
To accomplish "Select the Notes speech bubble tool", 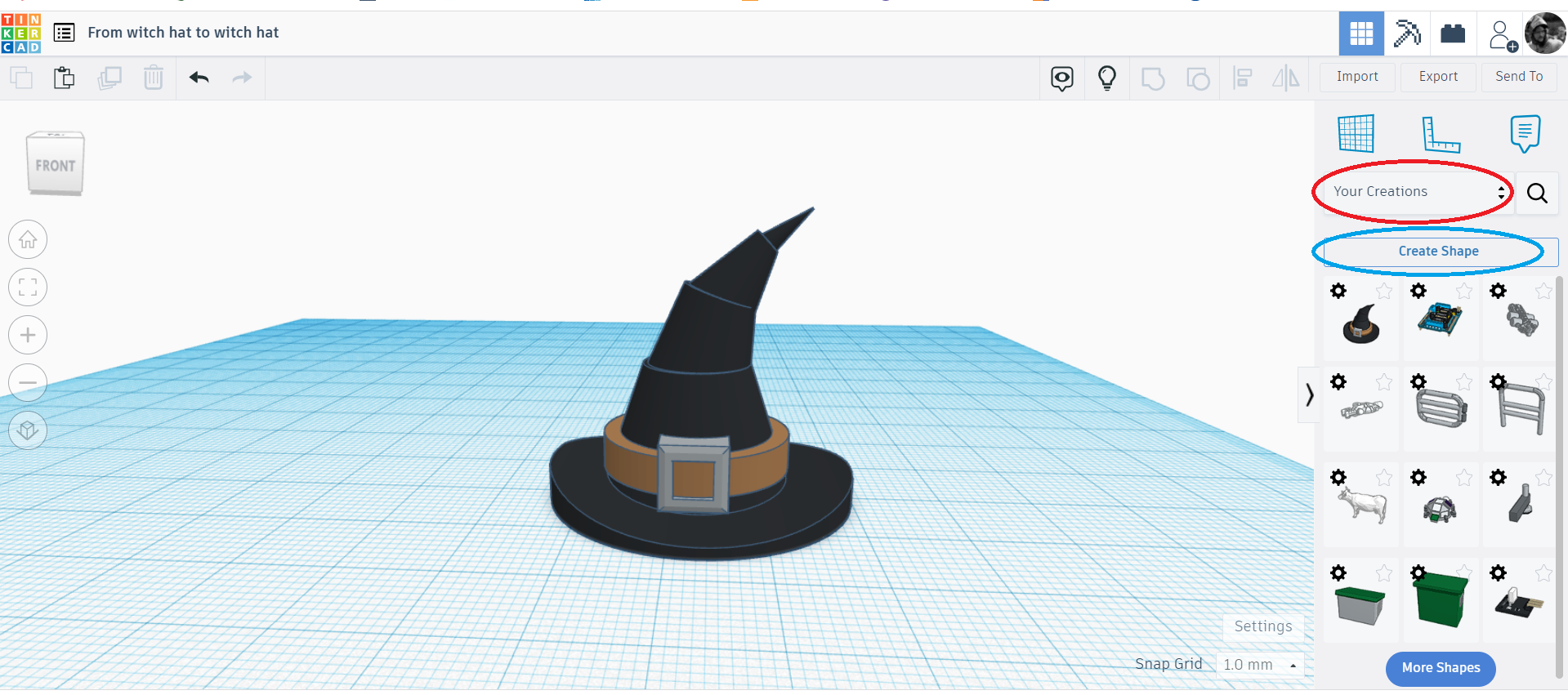I will 1526,134.
